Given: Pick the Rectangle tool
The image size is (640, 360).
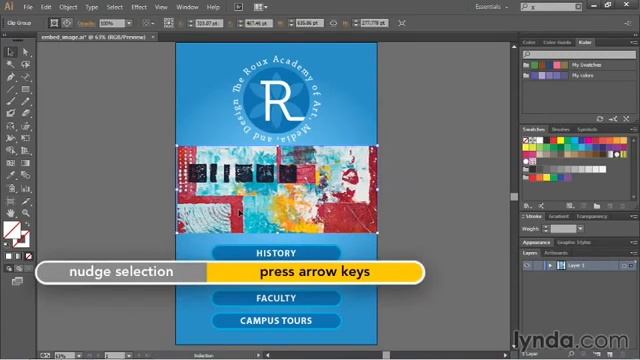Looking at the screenshot, I should [26, 89].
